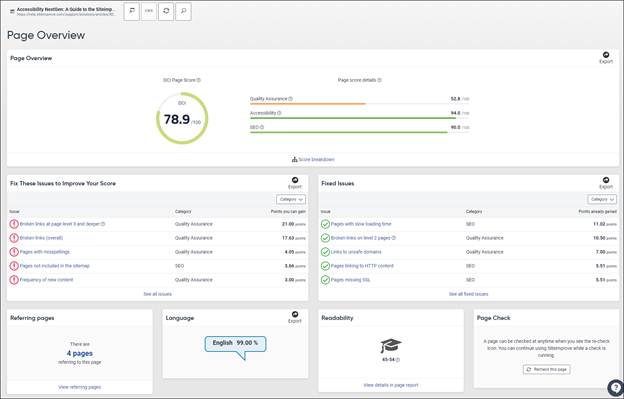
Task: Open the CMS toolbar button
Action: tap(149, 11)
